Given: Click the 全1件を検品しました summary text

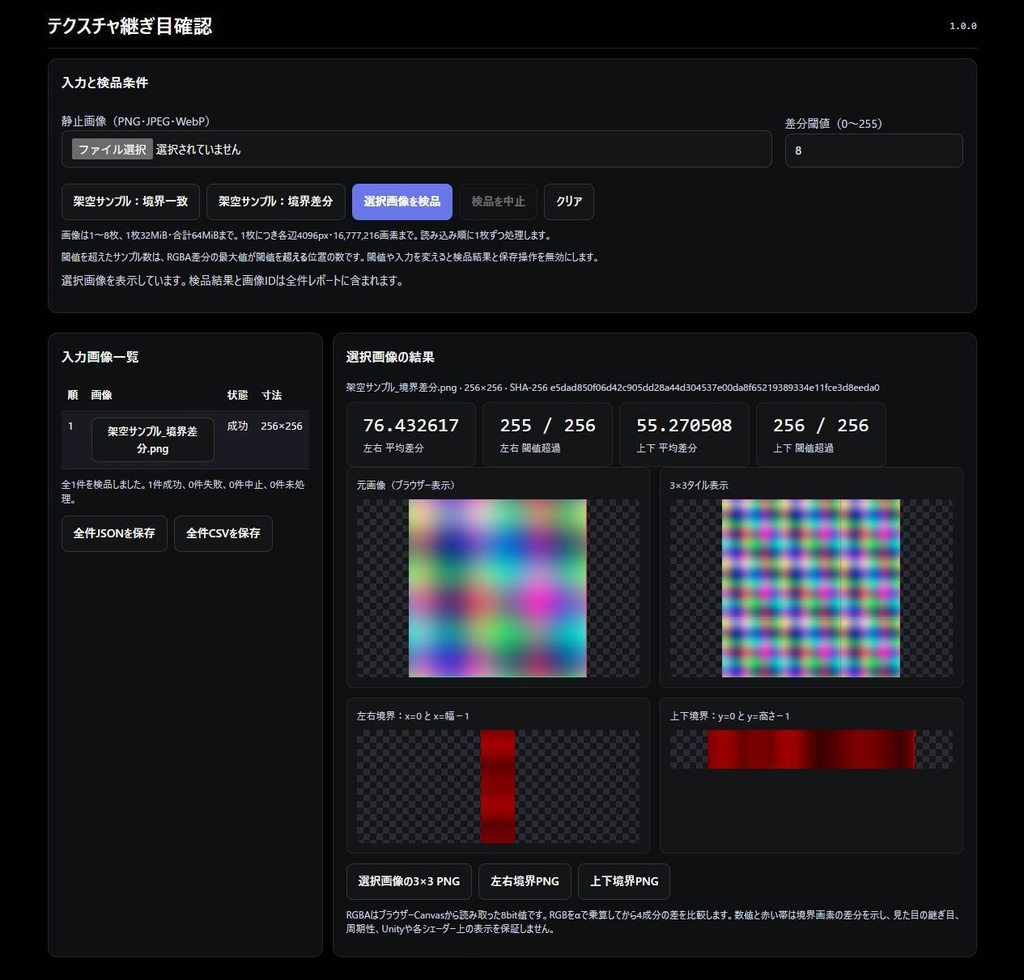Looking at the screenshot, I should click(x=183, y=492).
